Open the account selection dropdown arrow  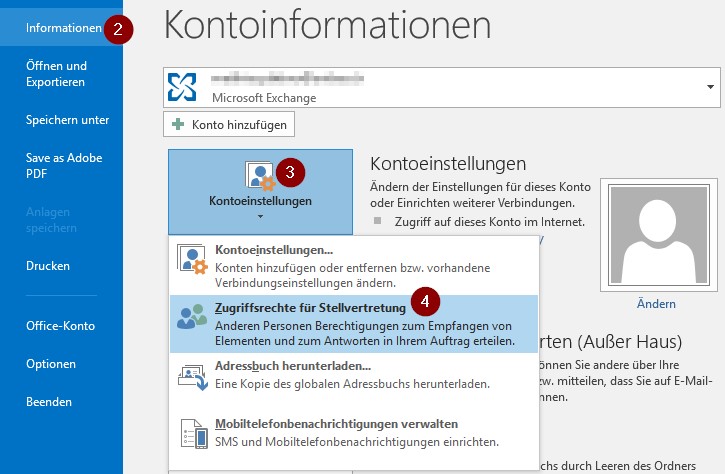[711, 88]
